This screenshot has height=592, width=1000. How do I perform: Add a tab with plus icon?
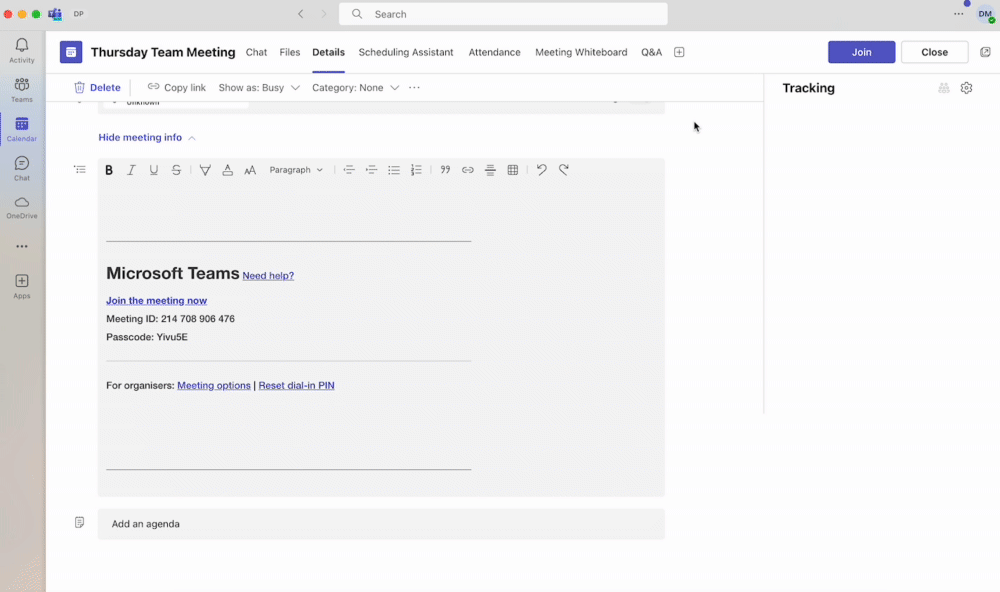[x=679, y=52]
